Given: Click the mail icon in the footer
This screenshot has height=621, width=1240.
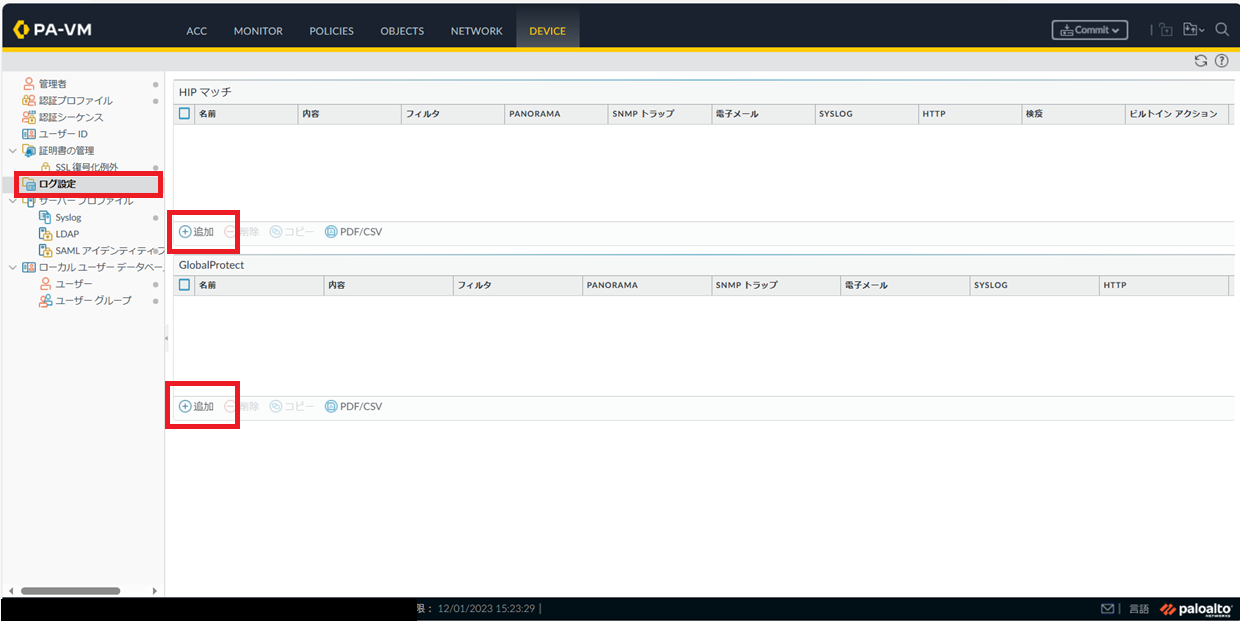Looking at the screenshot, I should coord(1107,609).
